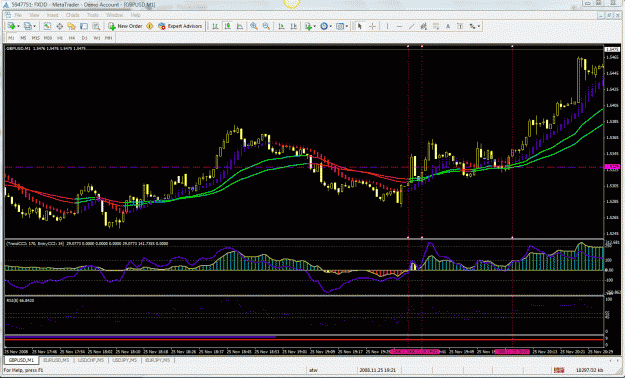Open the File menu
The height and width of the screenshot is (378, 625).
18,15
